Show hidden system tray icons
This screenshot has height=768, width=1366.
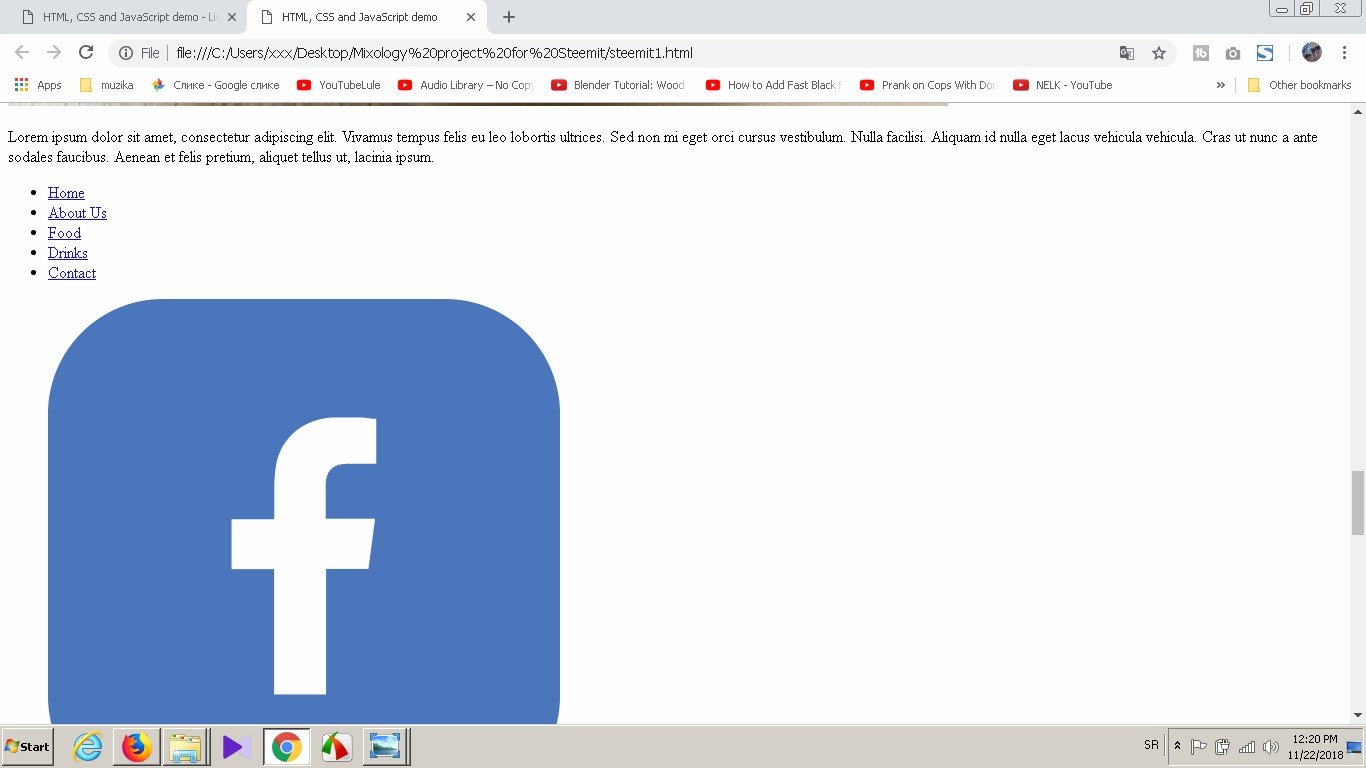click(1178, 747)
